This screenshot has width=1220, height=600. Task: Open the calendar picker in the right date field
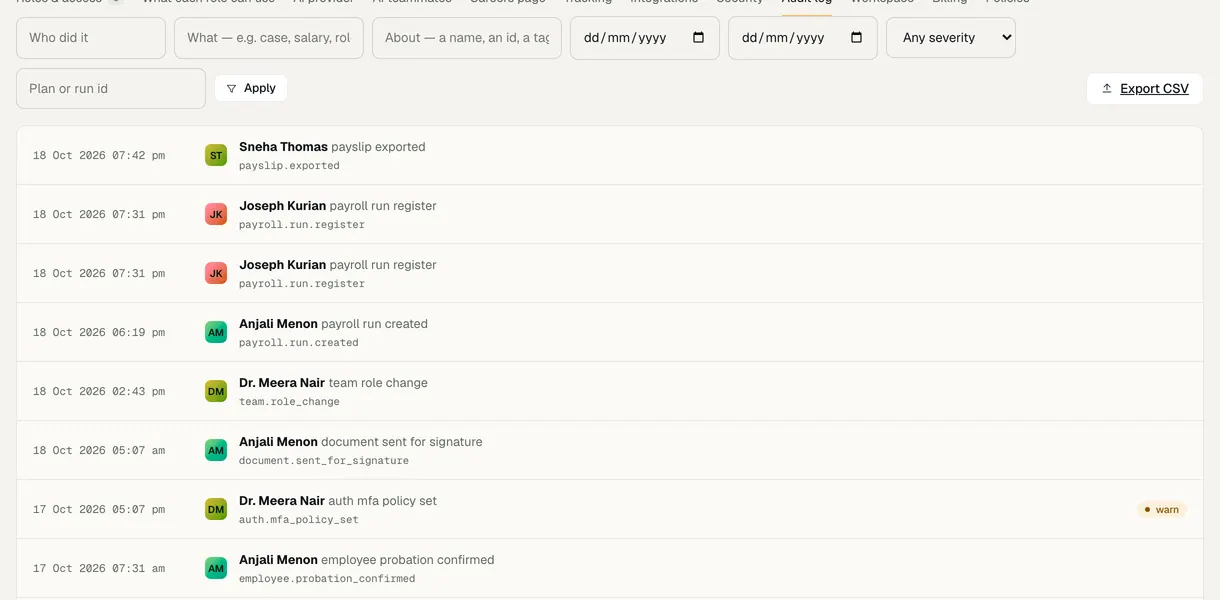tap(856, 38)
